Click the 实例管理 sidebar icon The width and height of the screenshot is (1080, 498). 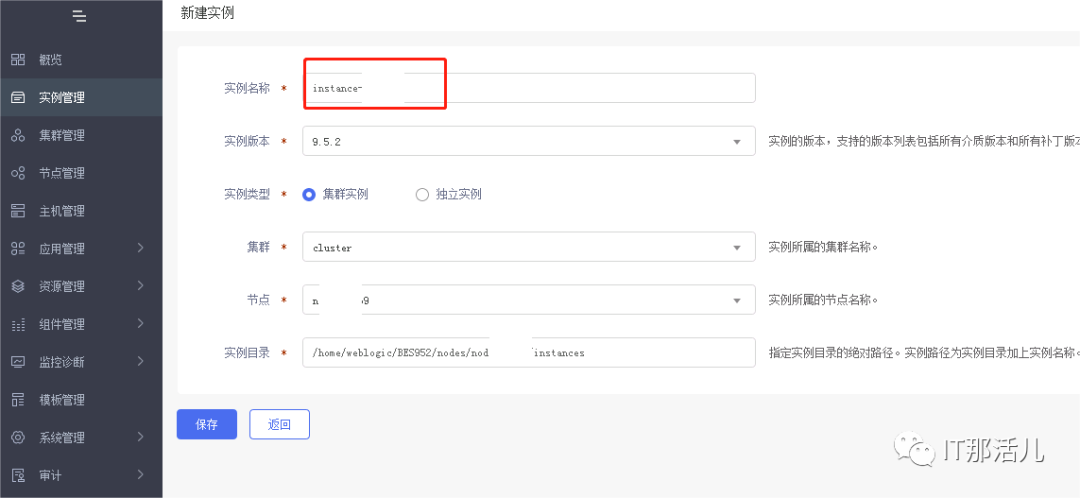pyautogui.click(x=18, y=98)
